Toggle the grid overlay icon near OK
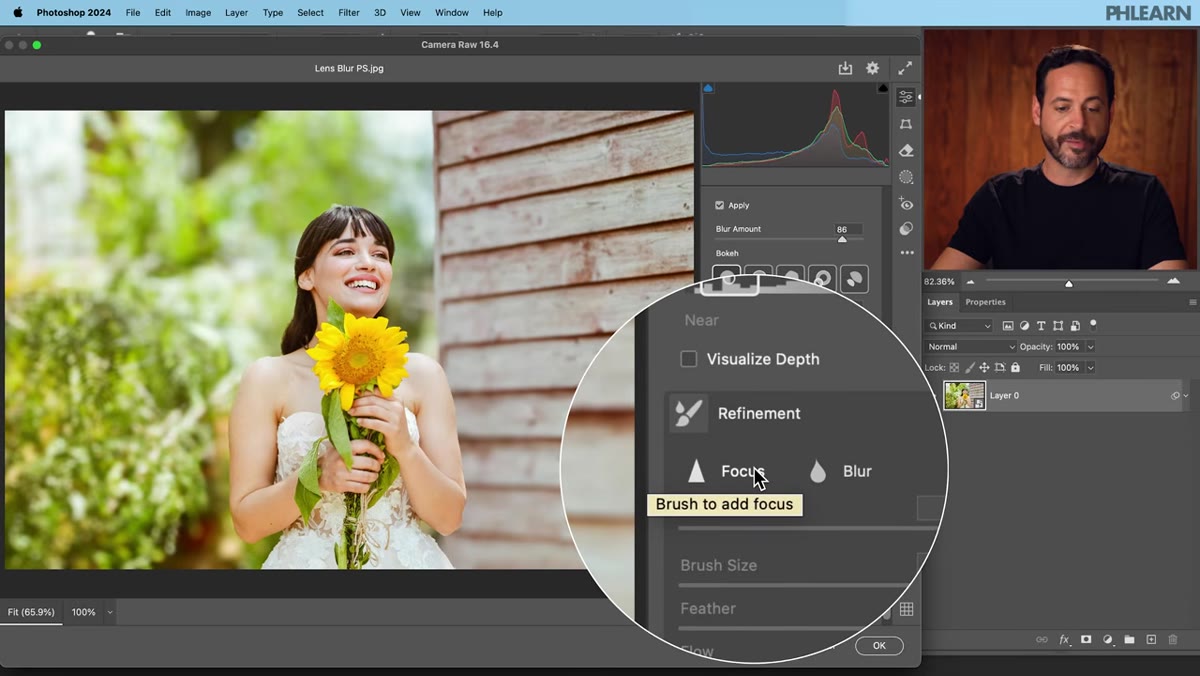Screen dimensions: 1200x676 [906, 609]
